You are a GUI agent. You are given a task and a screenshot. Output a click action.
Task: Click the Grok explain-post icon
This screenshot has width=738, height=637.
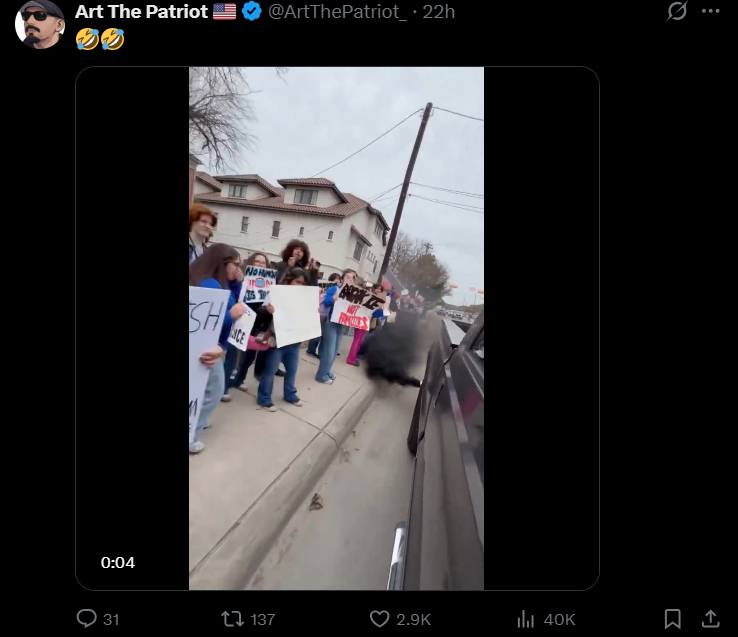677,11
